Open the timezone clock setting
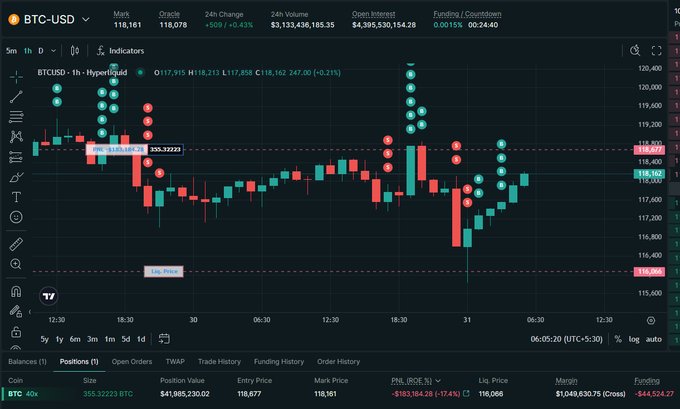Viewport: 680px width, 409px height. (566, 339)
